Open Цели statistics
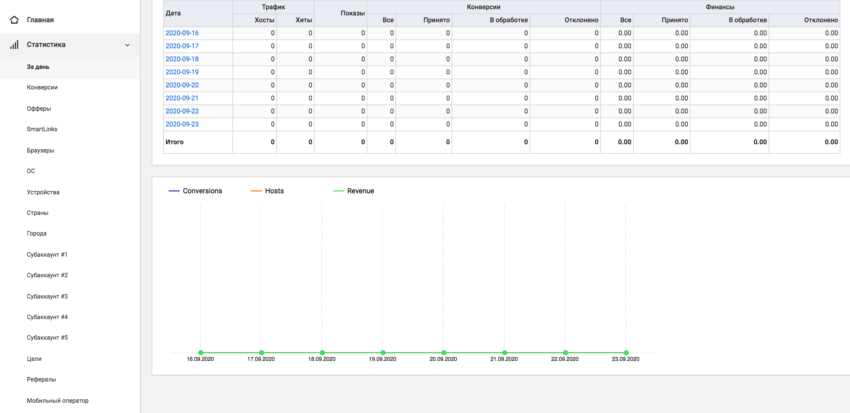This screenshot has height=413, width=850. click(x=34, y=359)
